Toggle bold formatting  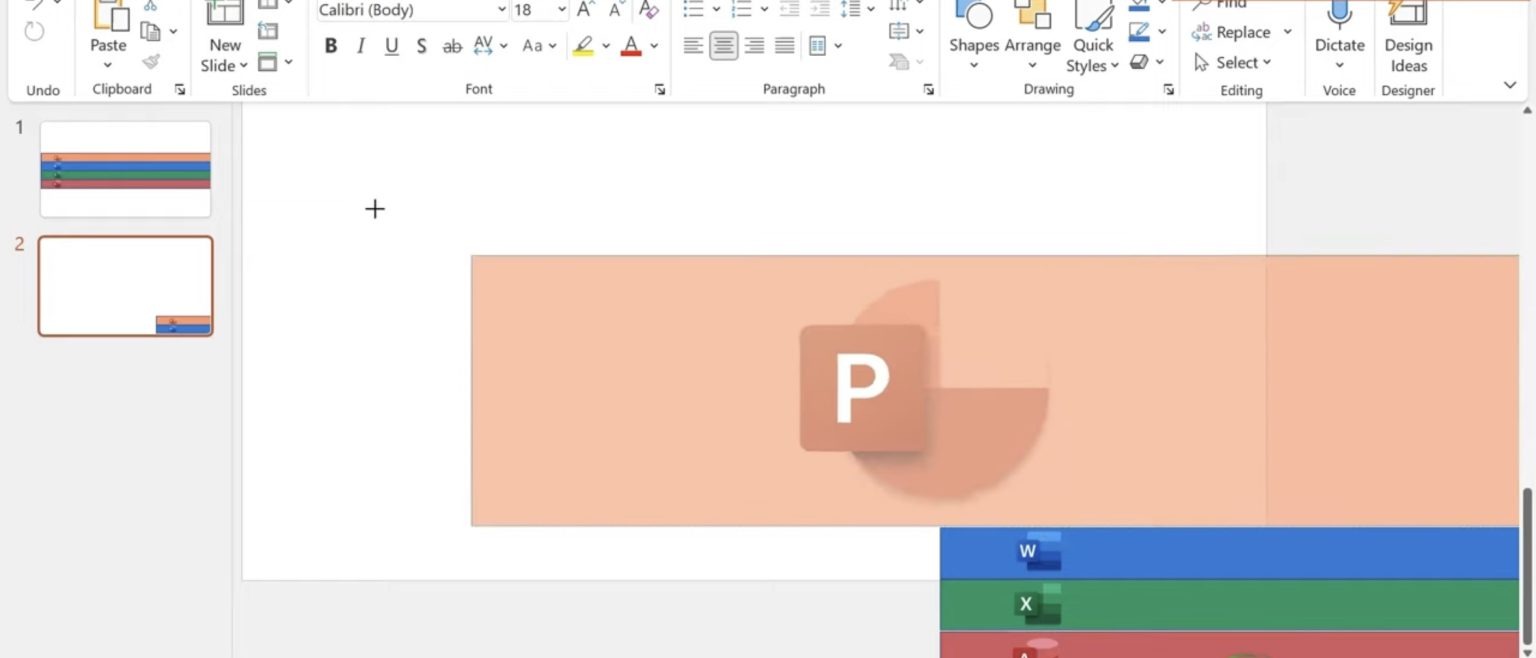click(330, 45)
